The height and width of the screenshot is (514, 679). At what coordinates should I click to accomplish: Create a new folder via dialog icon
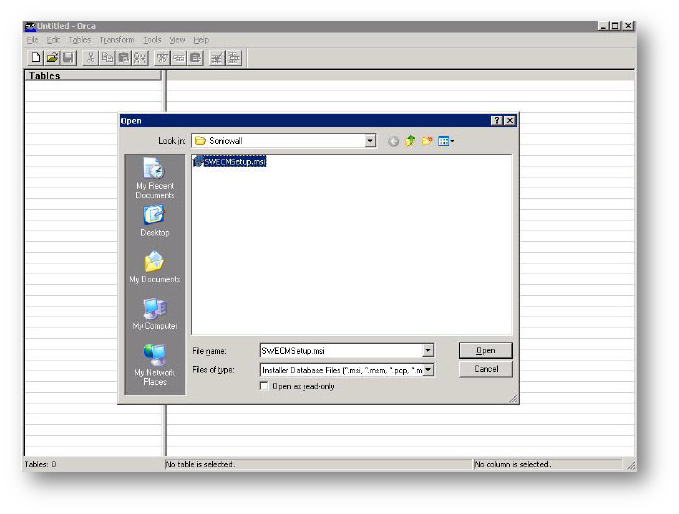[x=427, y=141]
